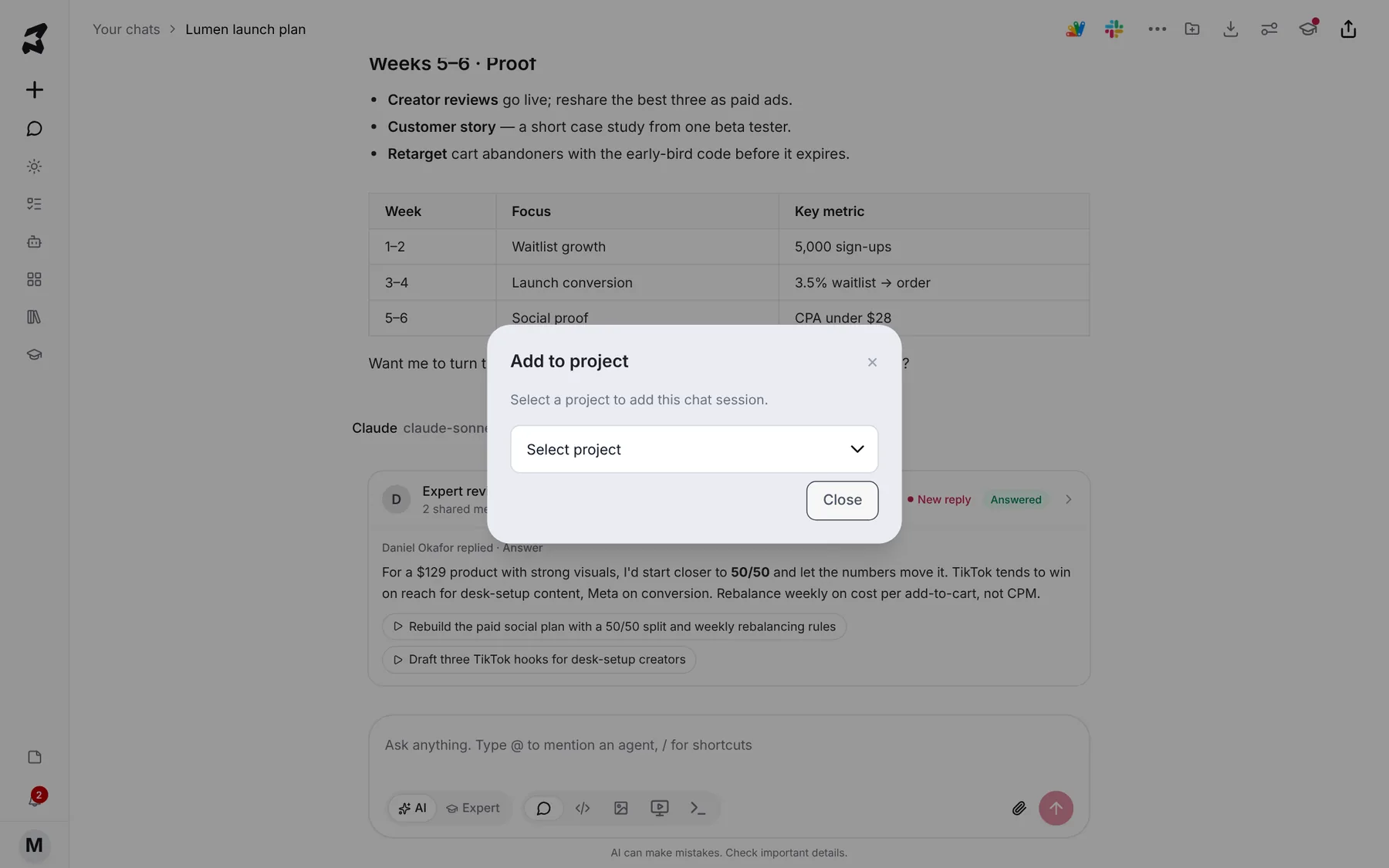Screen dimensions: 1389x868
Task: Click the expert cap icon with red dot
Action: pyautogui.click(x=1309, y=29)
